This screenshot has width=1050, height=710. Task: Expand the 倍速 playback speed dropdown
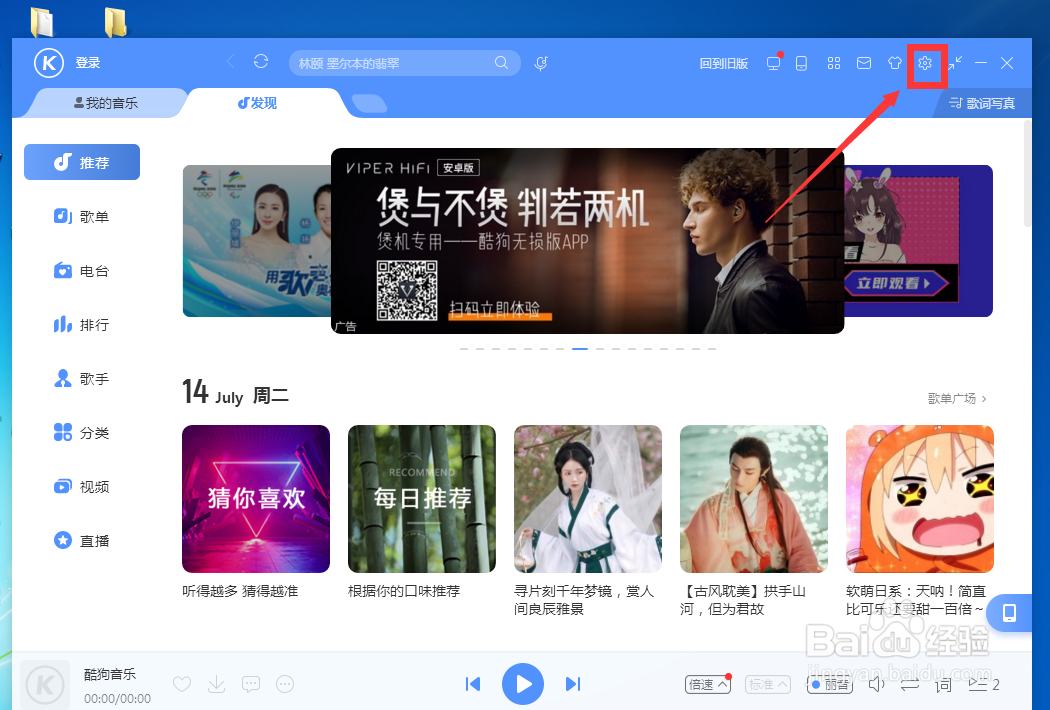click(x=708, y=684)
